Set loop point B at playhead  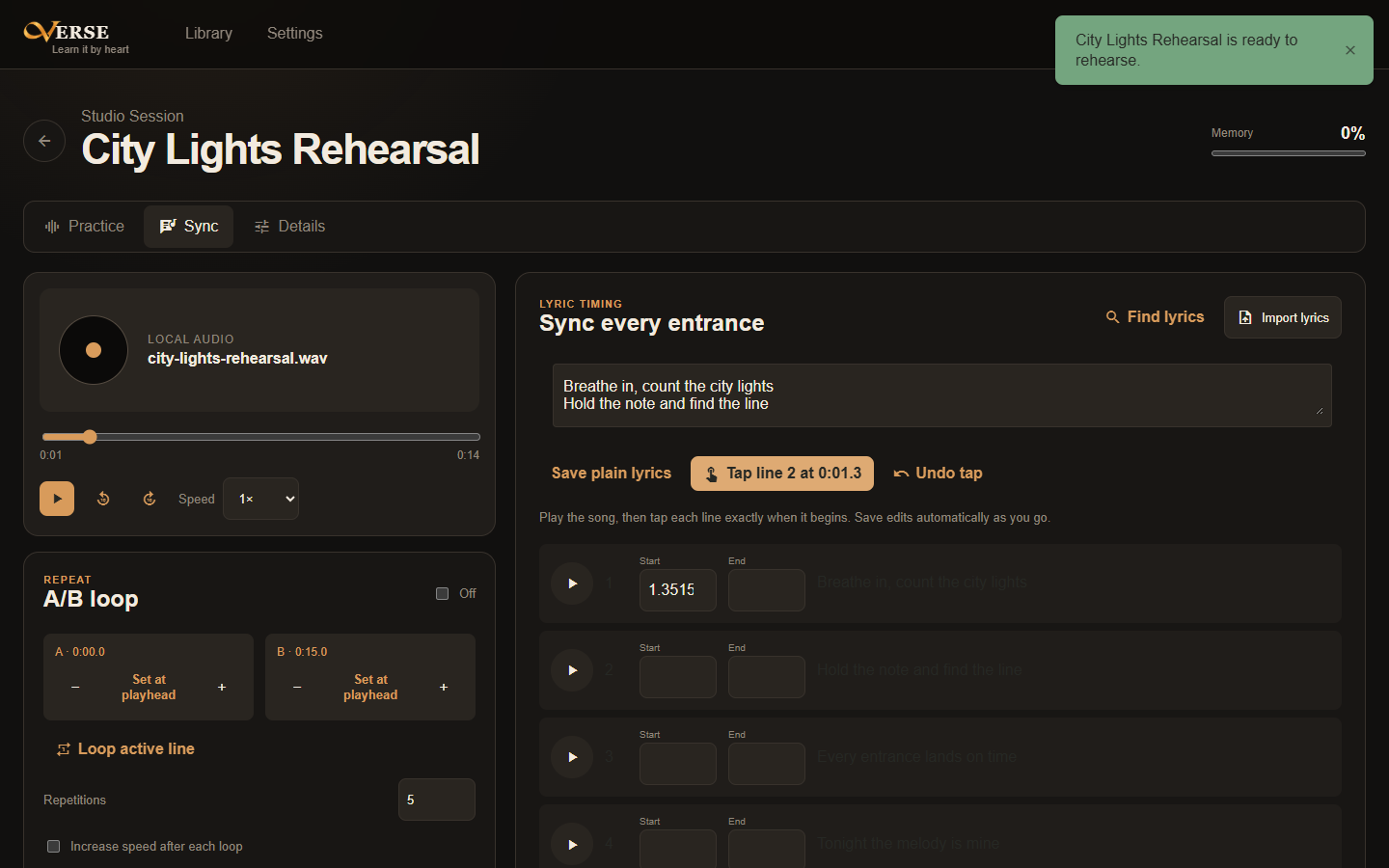coord(370,688)
